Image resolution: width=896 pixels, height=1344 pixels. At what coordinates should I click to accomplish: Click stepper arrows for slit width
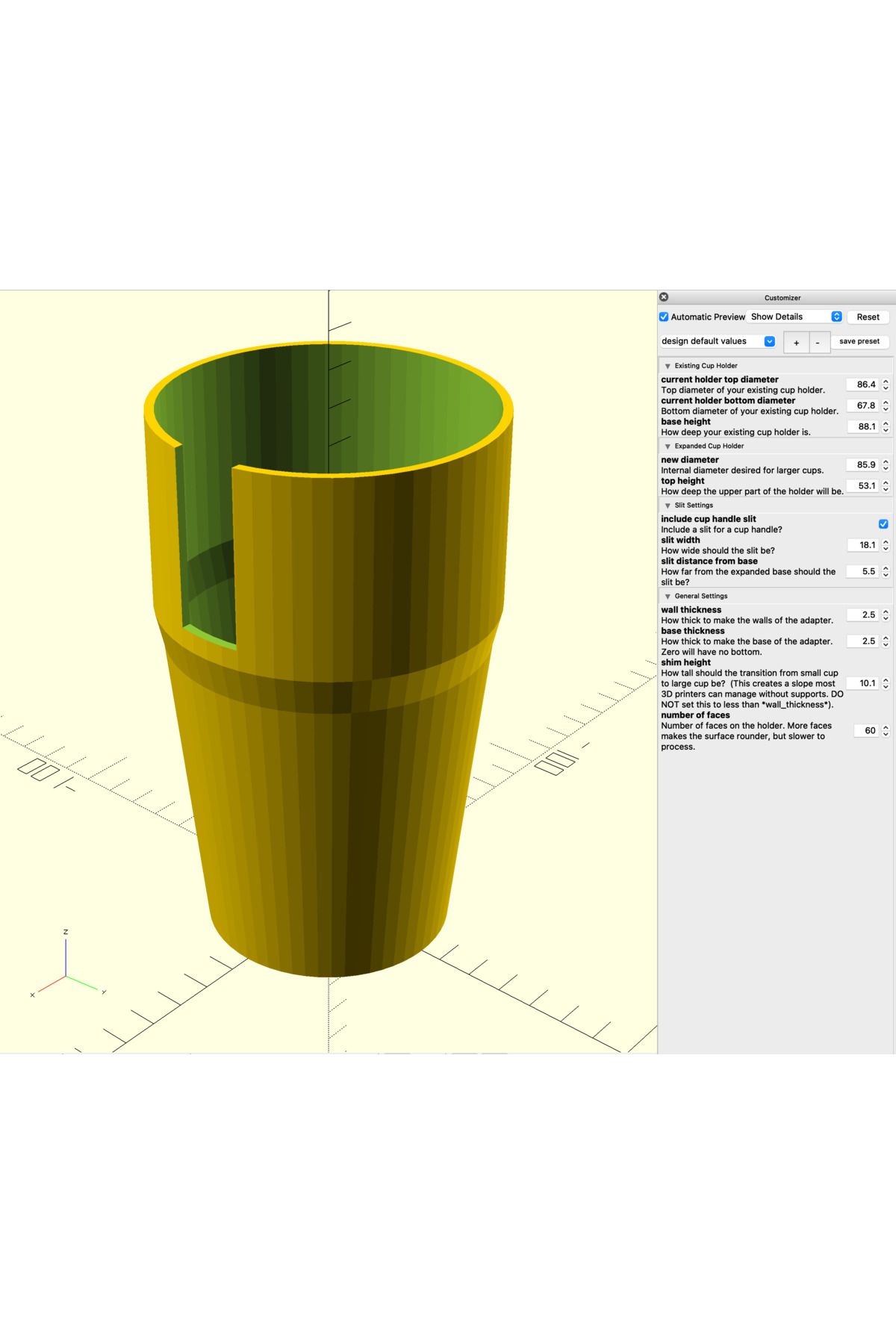(886, 545)
